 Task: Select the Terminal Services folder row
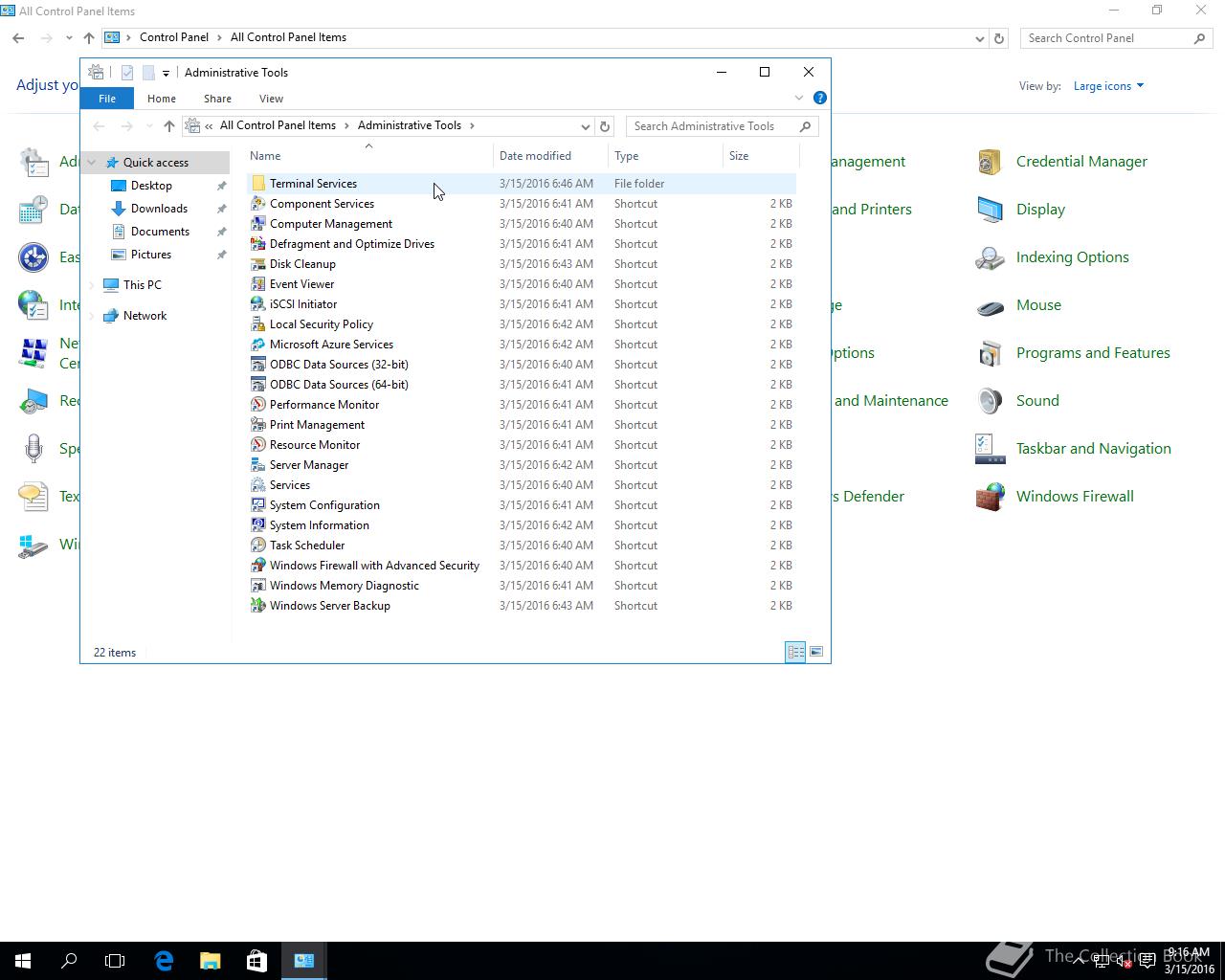point(522,184)
